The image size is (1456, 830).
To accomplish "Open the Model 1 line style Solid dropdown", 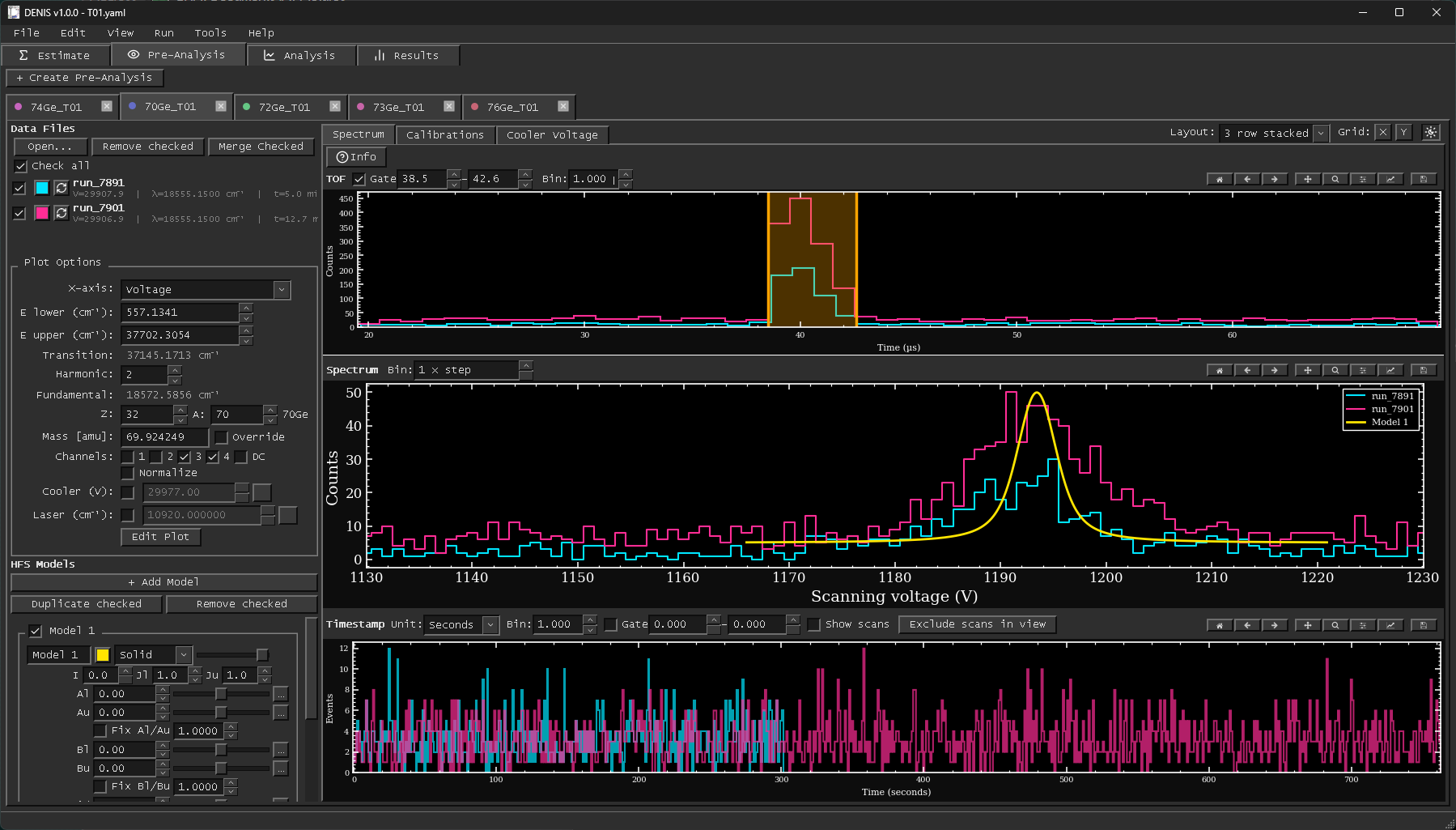I will pyautogui.click(x=153, y=654).
